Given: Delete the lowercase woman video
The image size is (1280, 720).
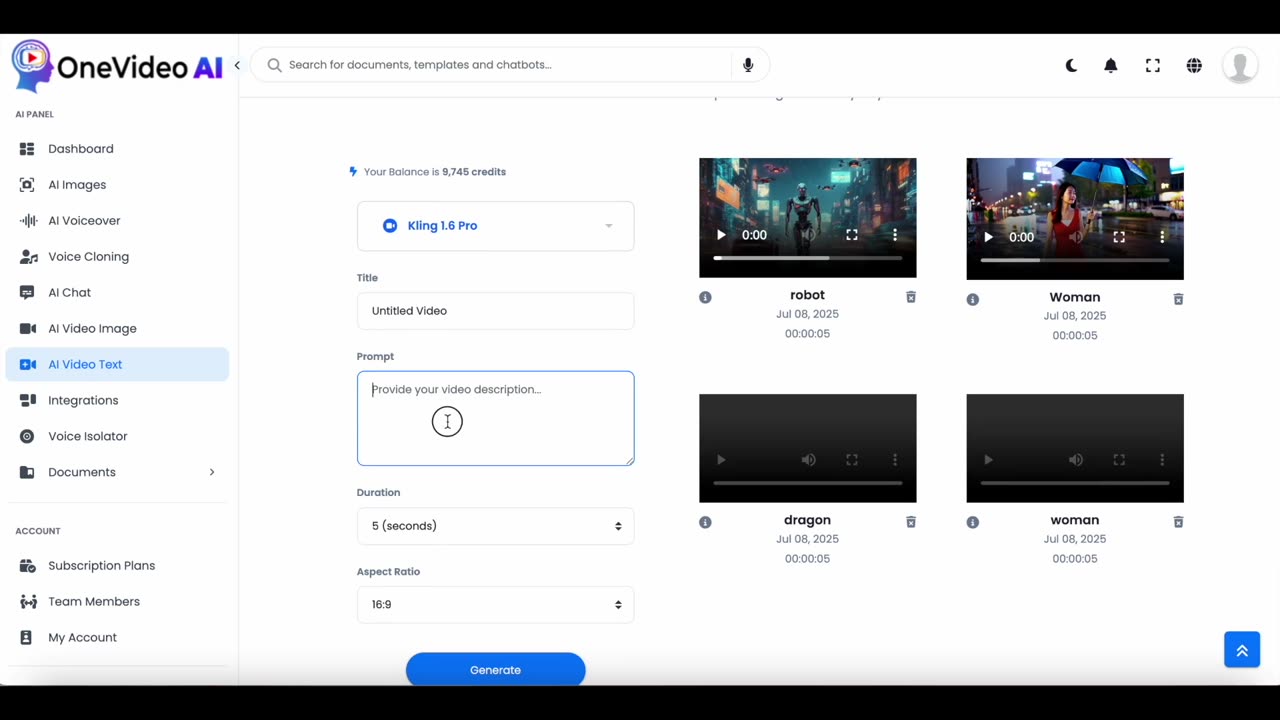Looking at the screenshot, I should pos(1178,522).
